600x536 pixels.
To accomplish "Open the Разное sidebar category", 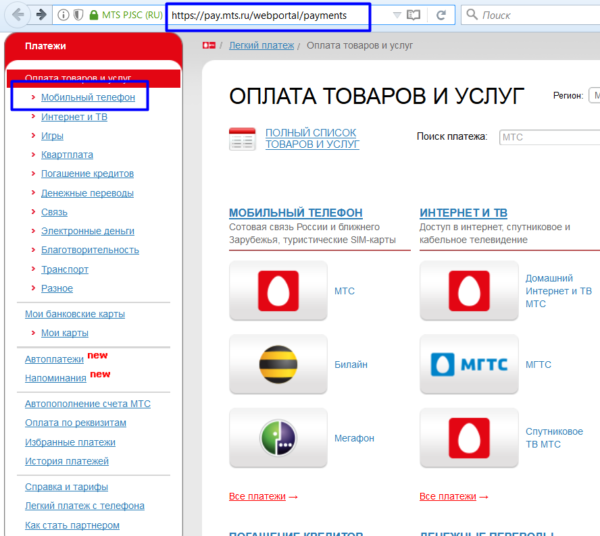I will 57,288.
